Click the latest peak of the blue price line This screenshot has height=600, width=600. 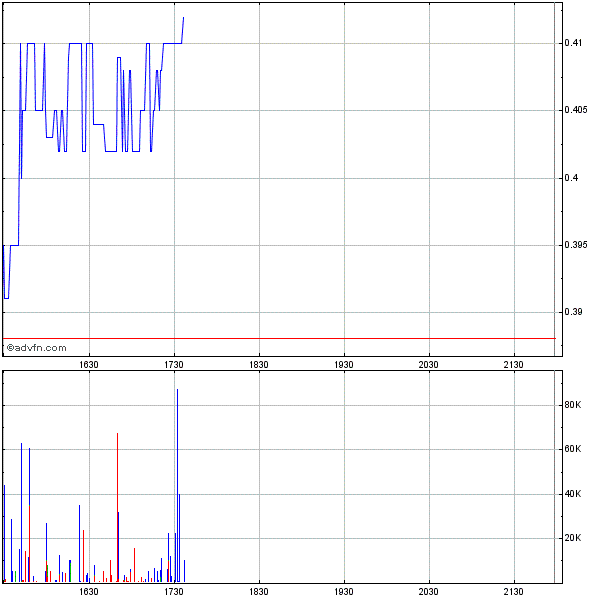click(x=183, y=18)
